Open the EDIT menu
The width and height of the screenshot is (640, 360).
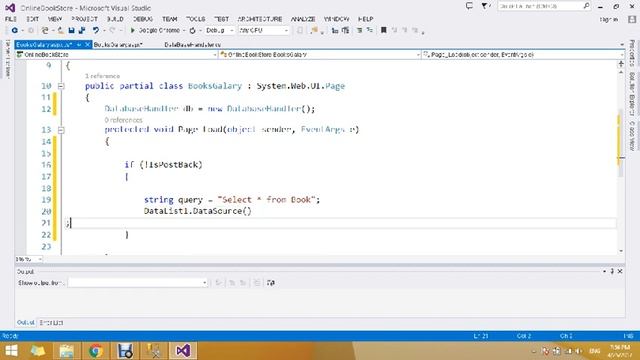click(x=33, y=19)
